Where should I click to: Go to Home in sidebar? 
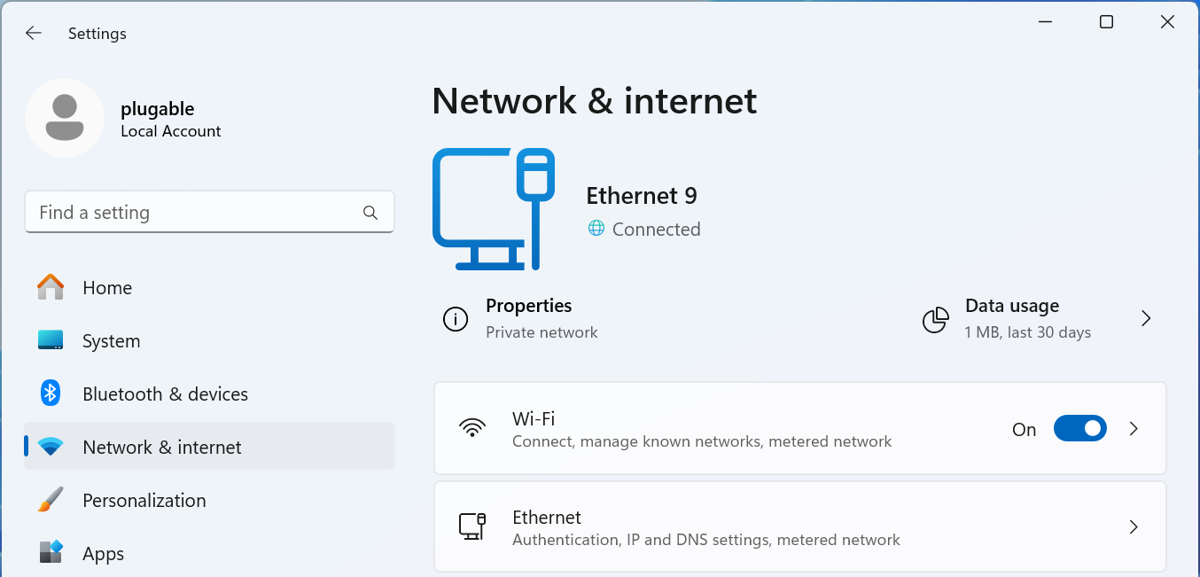point(107,288)
